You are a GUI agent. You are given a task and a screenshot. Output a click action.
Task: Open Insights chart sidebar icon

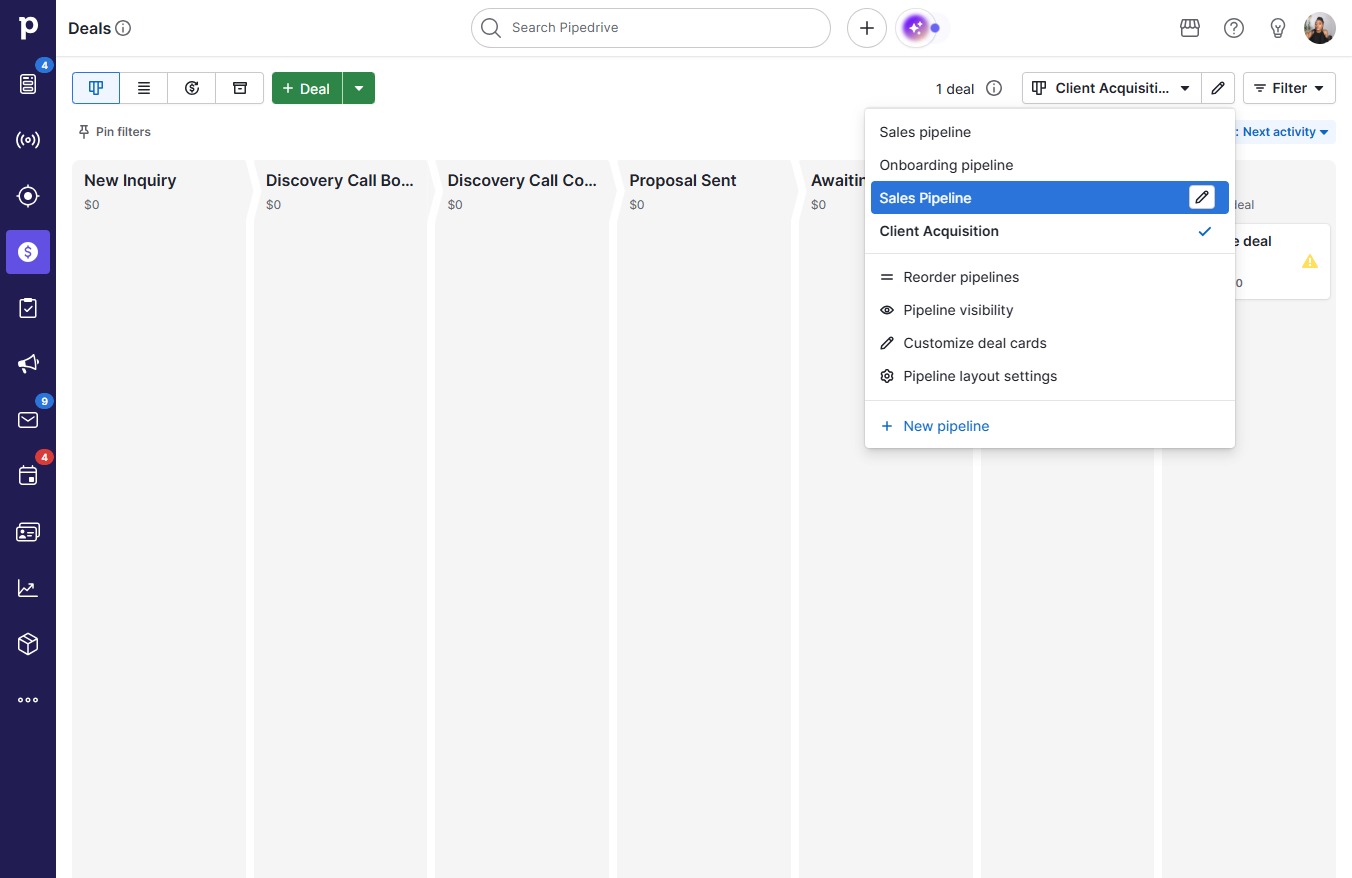click(x=28, y=588)
